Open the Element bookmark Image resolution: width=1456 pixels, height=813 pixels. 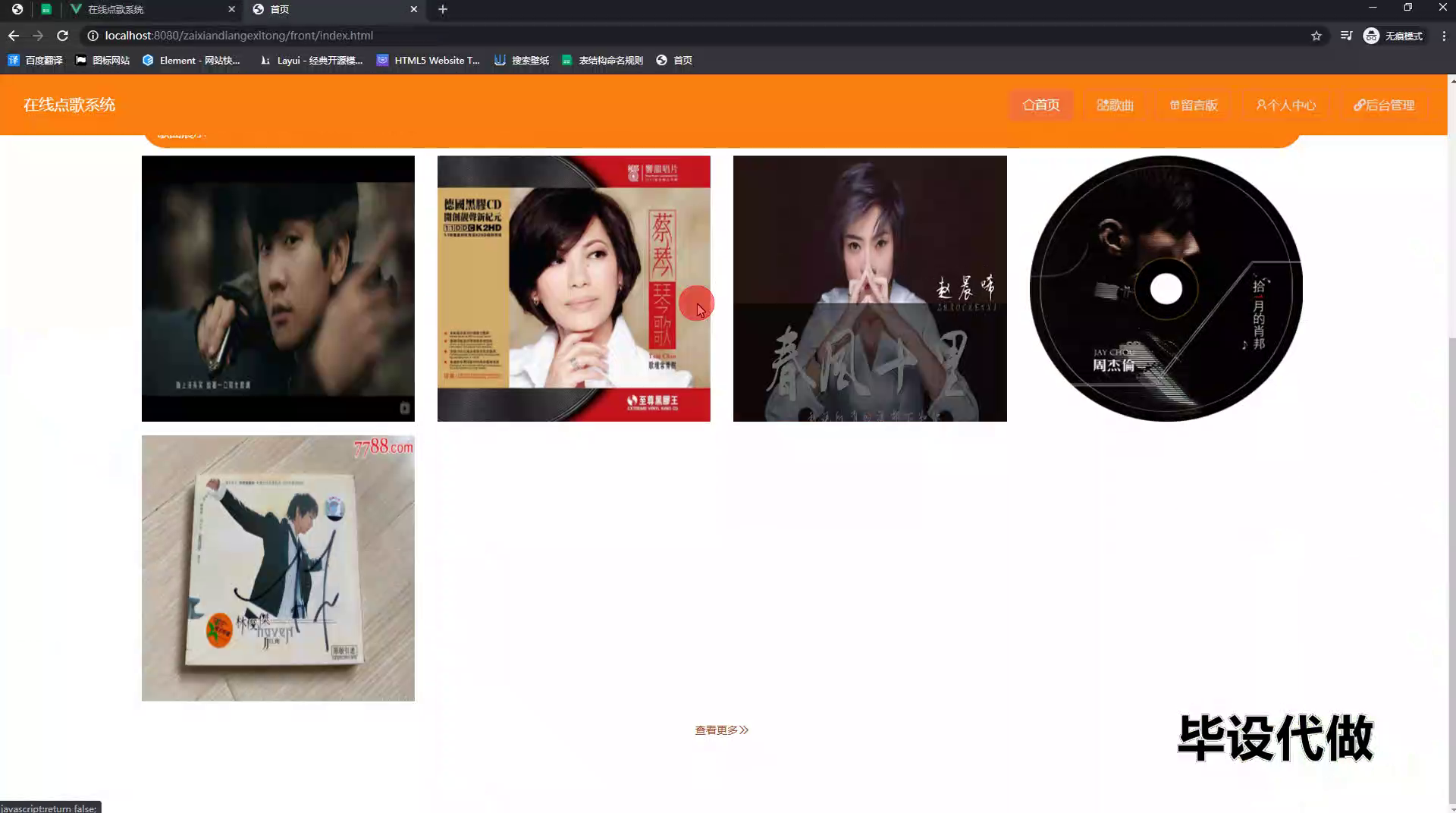pyautogui.click(x=191, y=60)
